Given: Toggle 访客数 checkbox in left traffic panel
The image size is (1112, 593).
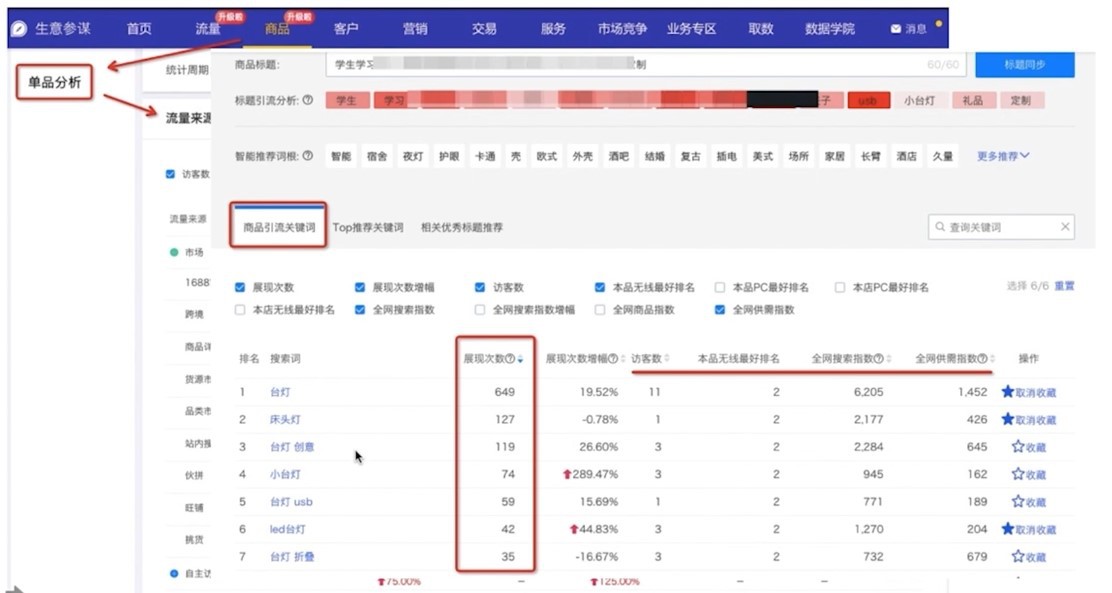Looking at the screenshot, I should tap(170, 174).
